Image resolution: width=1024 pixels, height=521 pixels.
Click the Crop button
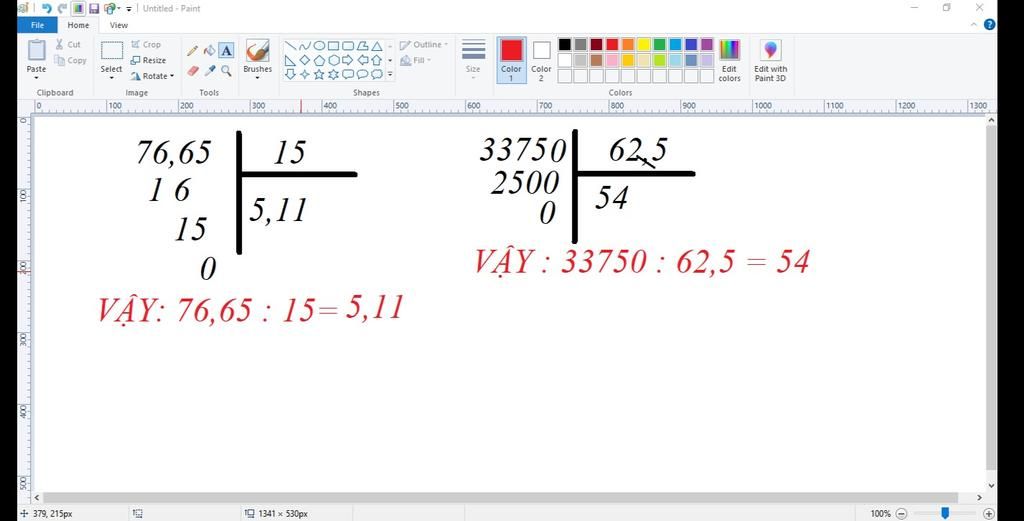pos(146,44)
